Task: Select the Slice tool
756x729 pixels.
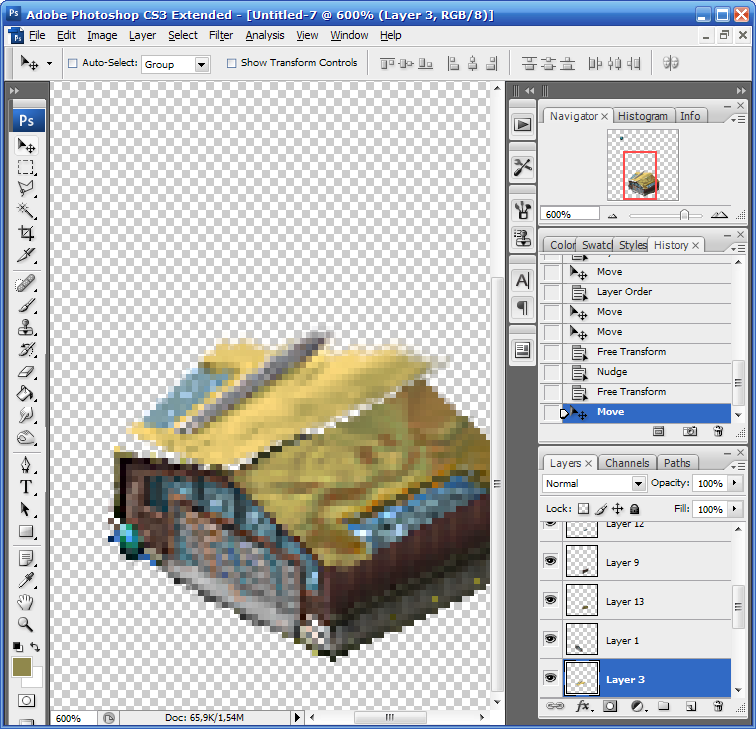Action: (26, 255)
